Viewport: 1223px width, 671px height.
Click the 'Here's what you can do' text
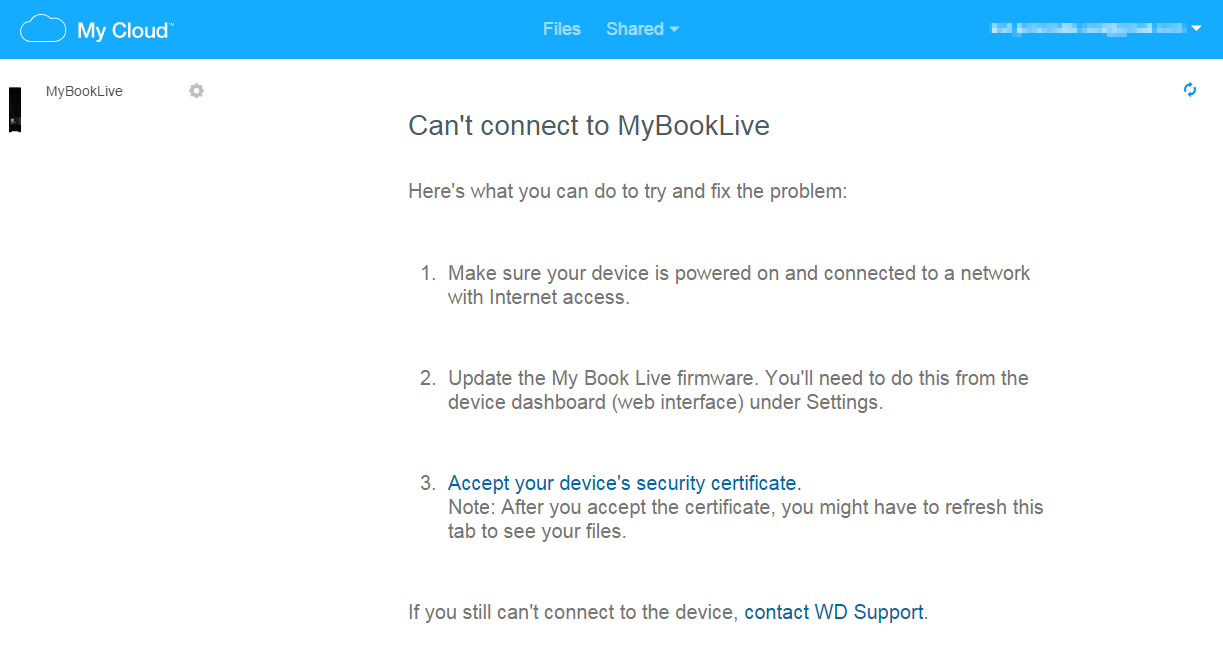pyautogui.click(x=628, y=190)
